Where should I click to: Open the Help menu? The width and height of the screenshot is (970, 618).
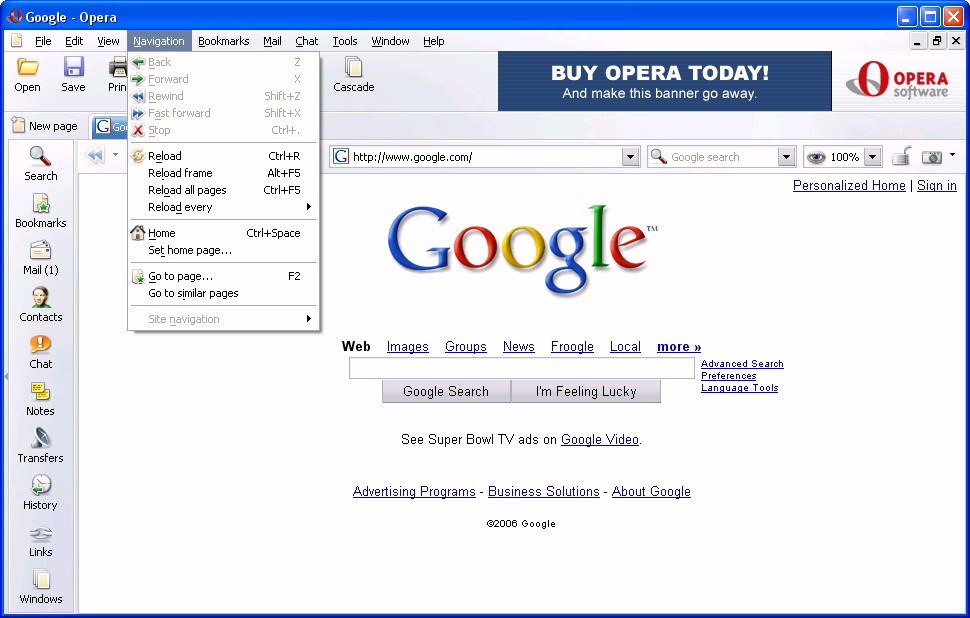(x=434, y=41)
